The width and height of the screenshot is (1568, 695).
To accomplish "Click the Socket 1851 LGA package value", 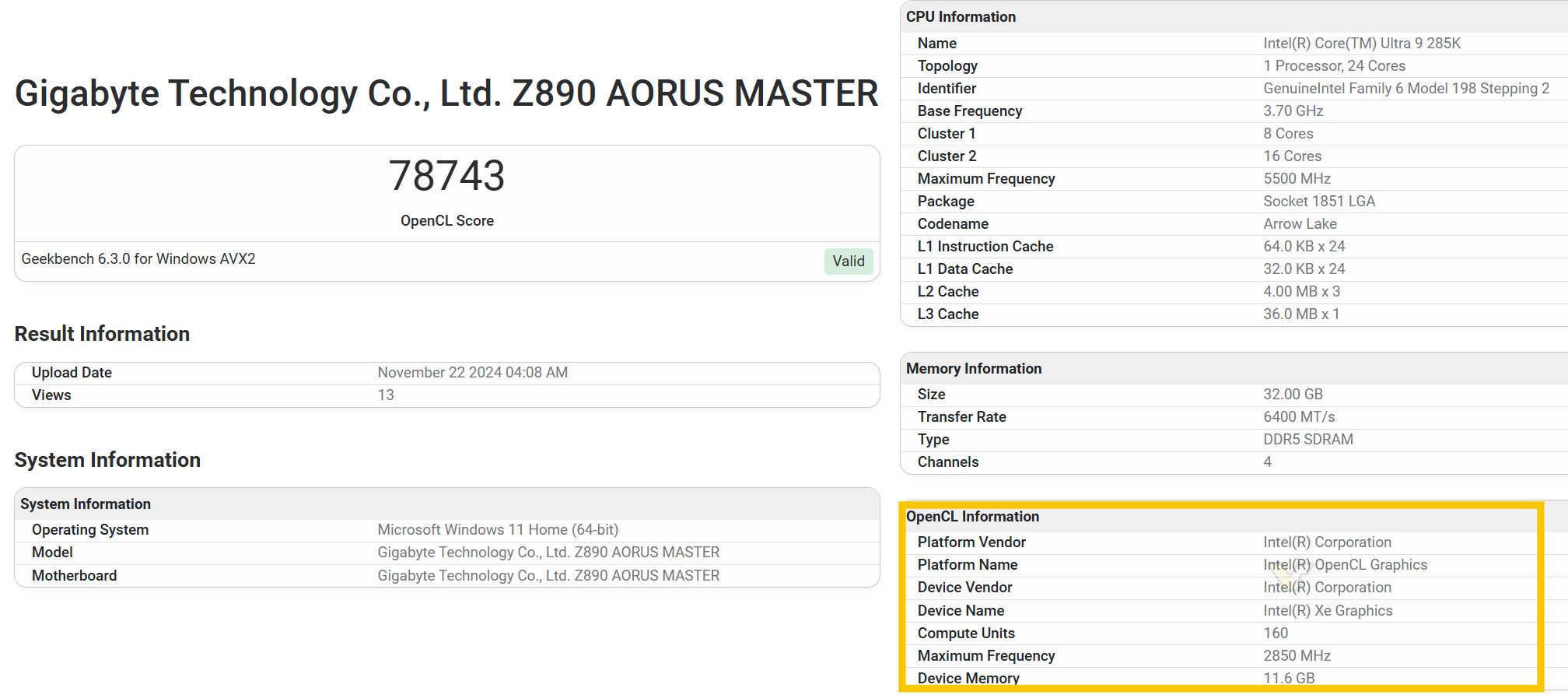I will pos(1319,202).
